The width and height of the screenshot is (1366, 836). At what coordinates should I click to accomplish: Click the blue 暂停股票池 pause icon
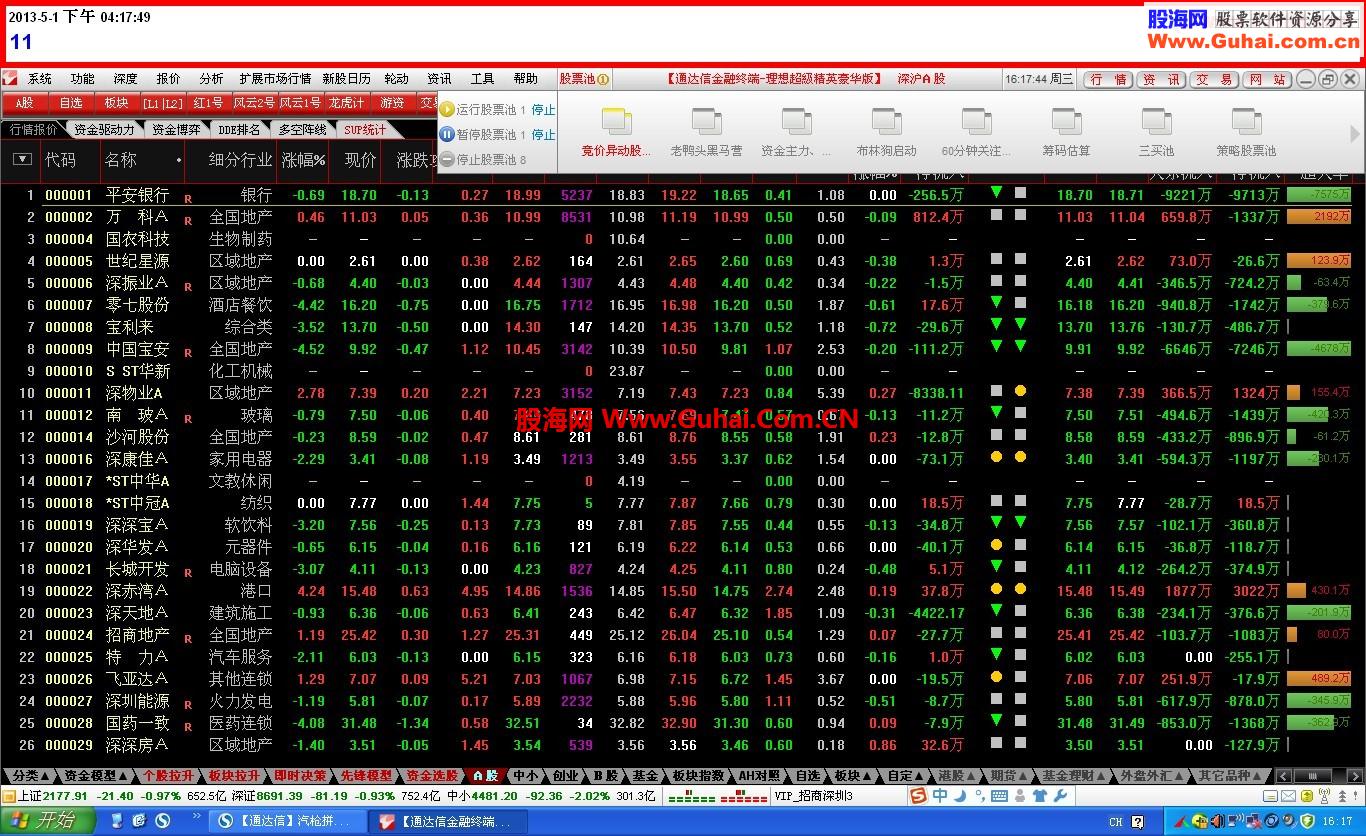click(447, 134)
